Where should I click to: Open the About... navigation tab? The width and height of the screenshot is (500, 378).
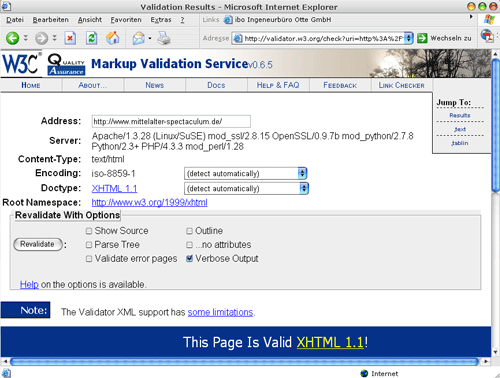(93, 85)
